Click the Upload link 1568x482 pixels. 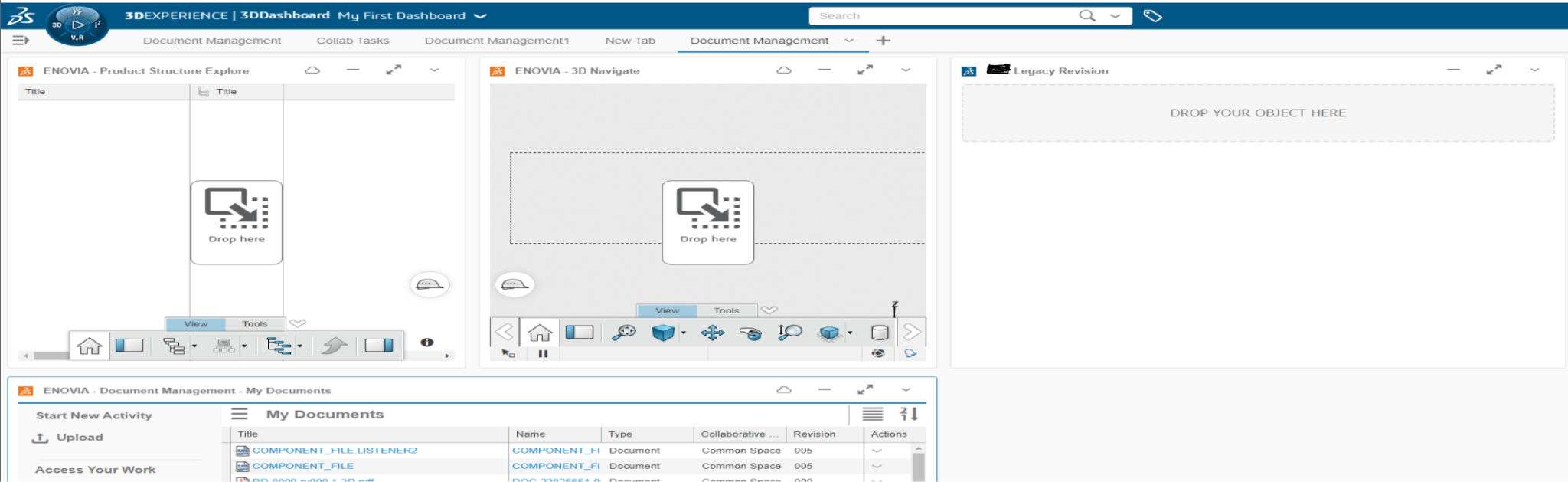[x=80, y=438]
